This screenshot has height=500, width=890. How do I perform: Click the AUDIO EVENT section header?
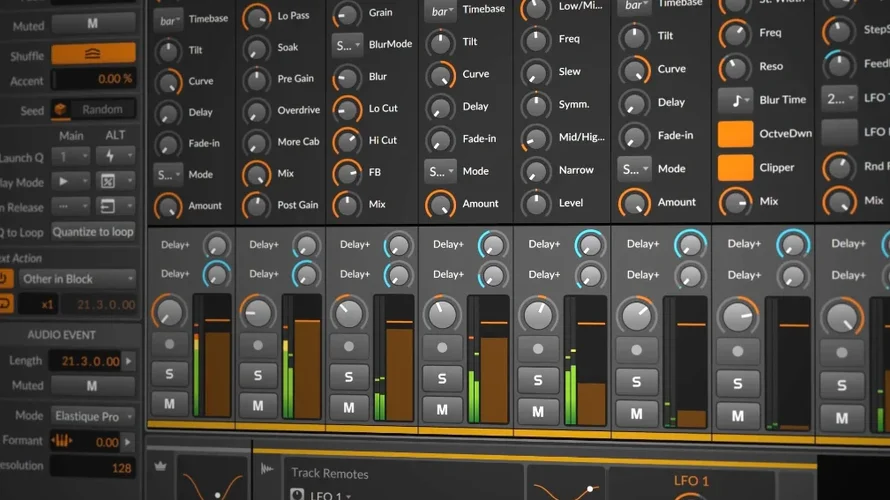61,335
